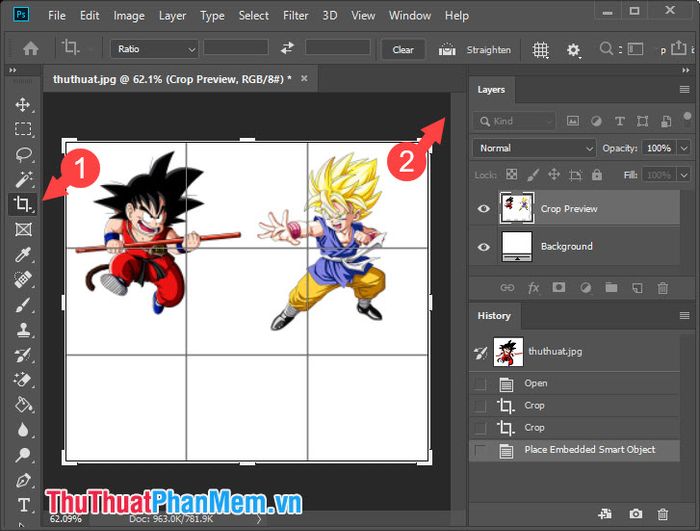Image resolution: width=700 pixels, height=531 pixels.
Task: Collapse the right panels chevrons
Action: pos(686,70)
